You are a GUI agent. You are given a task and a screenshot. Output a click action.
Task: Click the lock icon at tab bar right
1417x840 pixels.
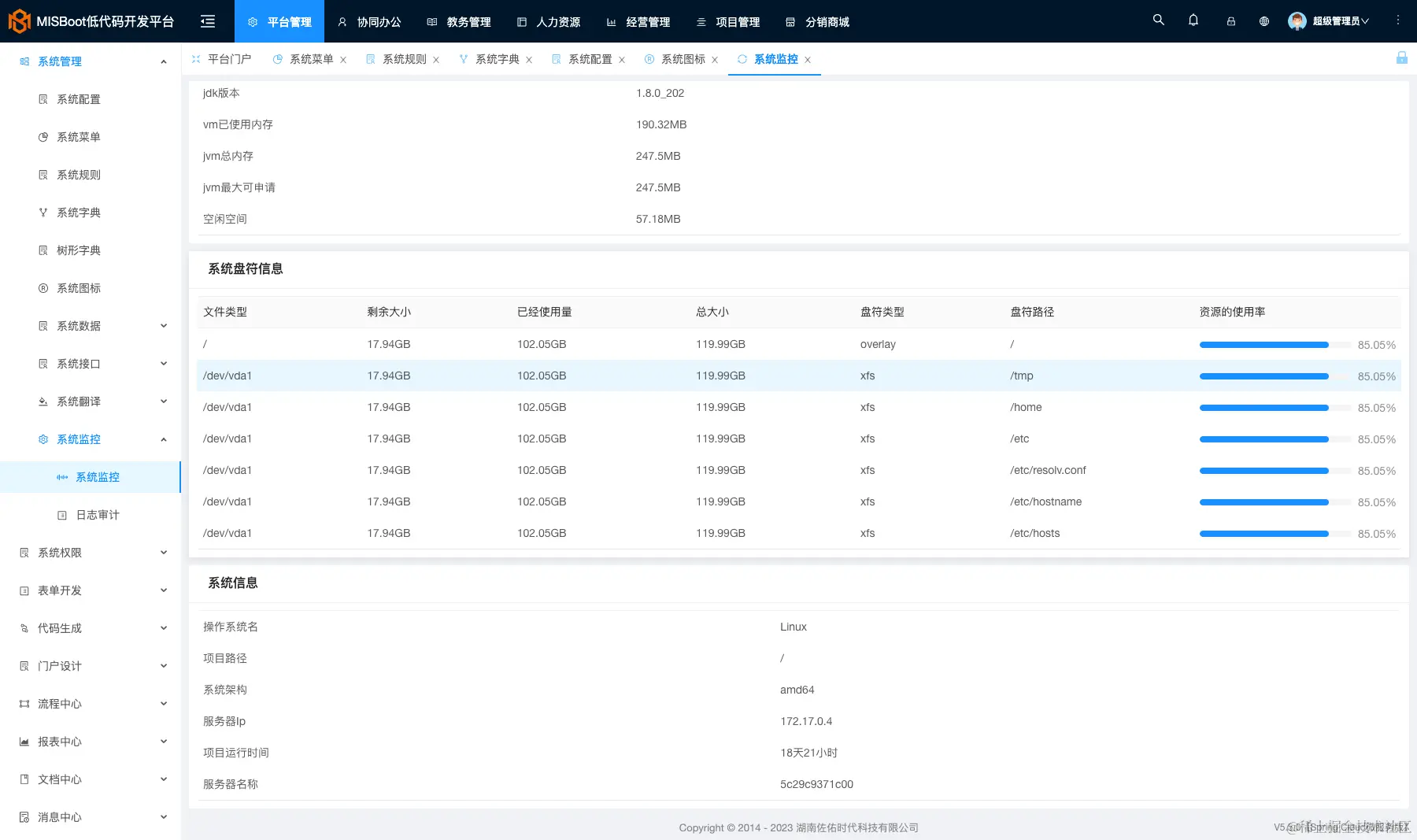click(1402, 57)
